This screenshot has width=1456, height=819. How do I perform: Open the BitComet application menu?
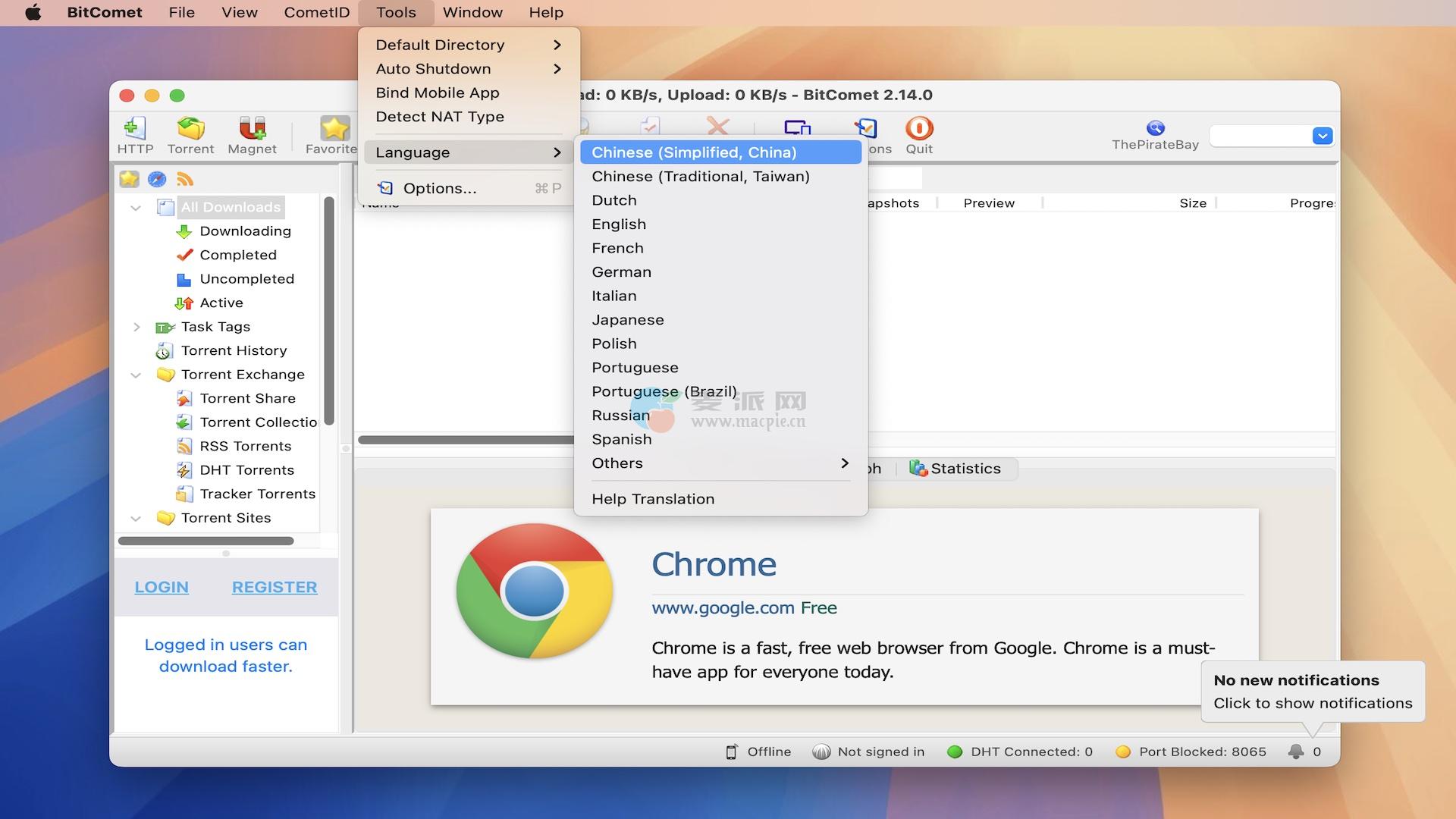pos(105,12)
